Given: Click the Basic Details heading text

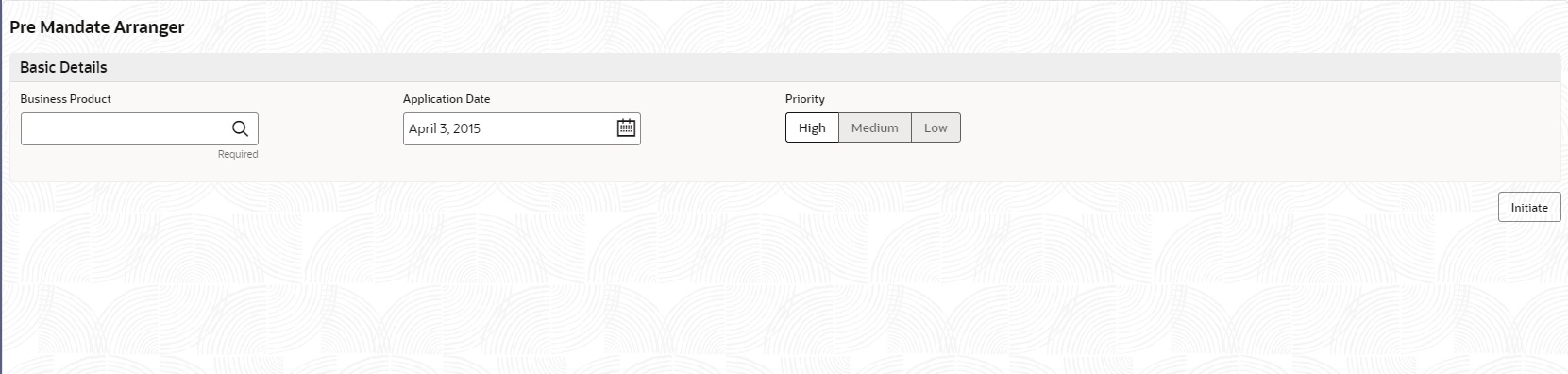Looking at the screenshot, I should pos(63,67).
